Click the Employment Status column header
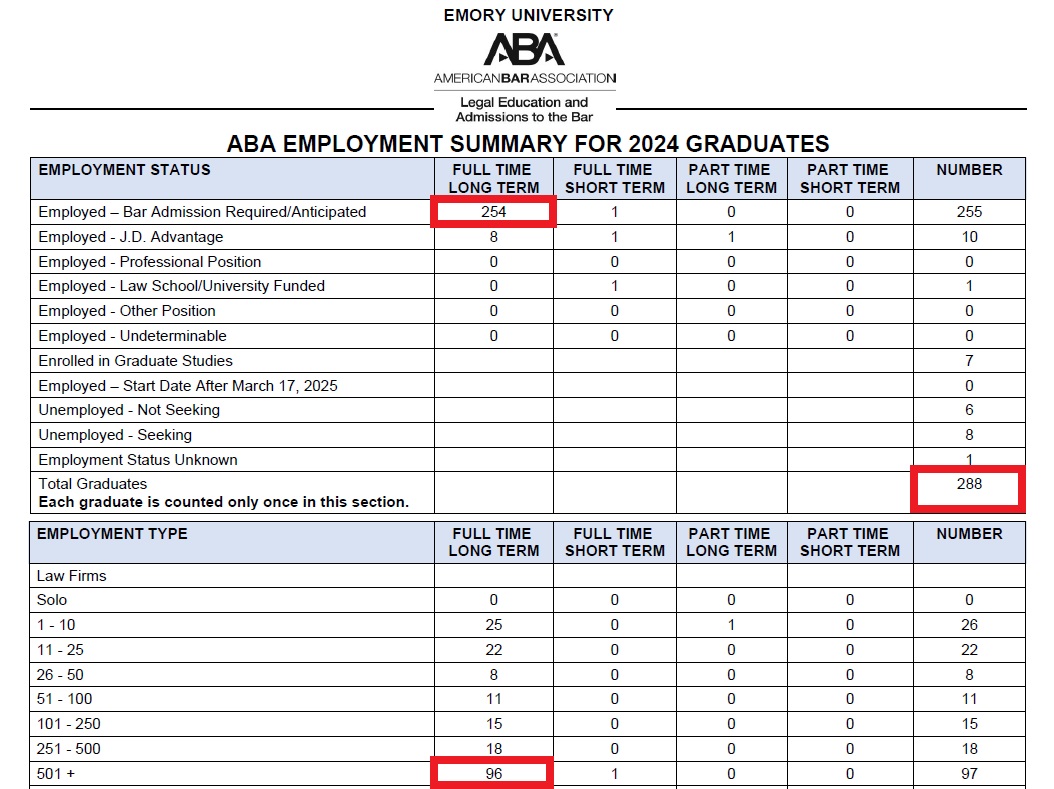The width and height of the screenshot is (1054, 789). 124,170
